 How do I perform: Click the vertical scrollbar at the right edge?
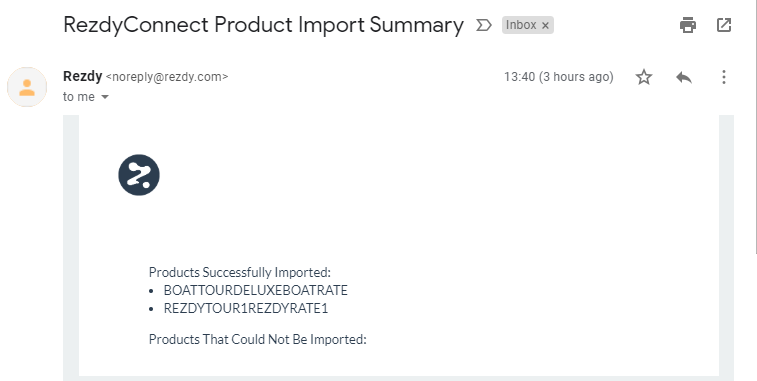tap(756, 126)
